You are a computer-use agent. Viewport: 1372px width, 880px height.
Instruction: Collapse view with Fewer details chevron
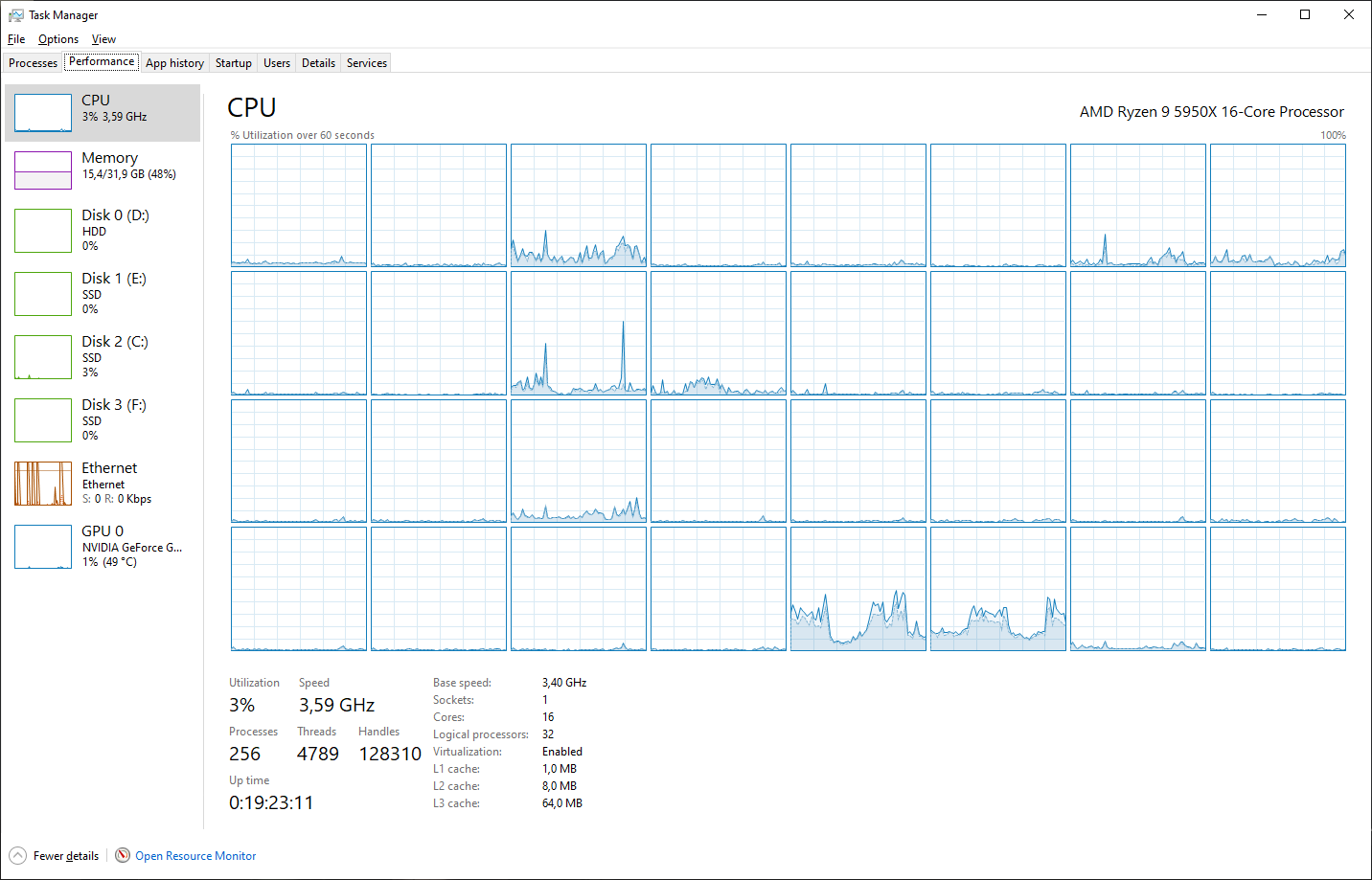(17, 856)
